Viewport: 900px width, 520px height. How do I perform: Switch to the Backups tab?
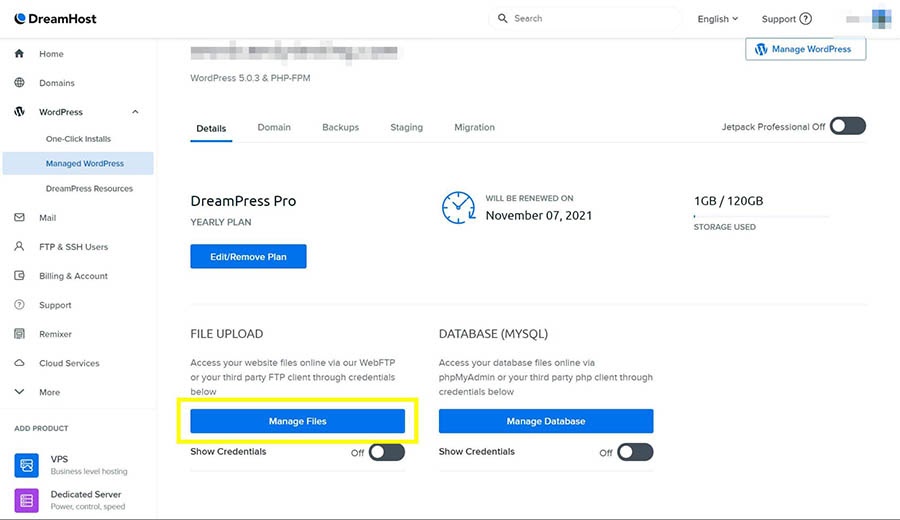pyautogui.click(x=340, y=128)
